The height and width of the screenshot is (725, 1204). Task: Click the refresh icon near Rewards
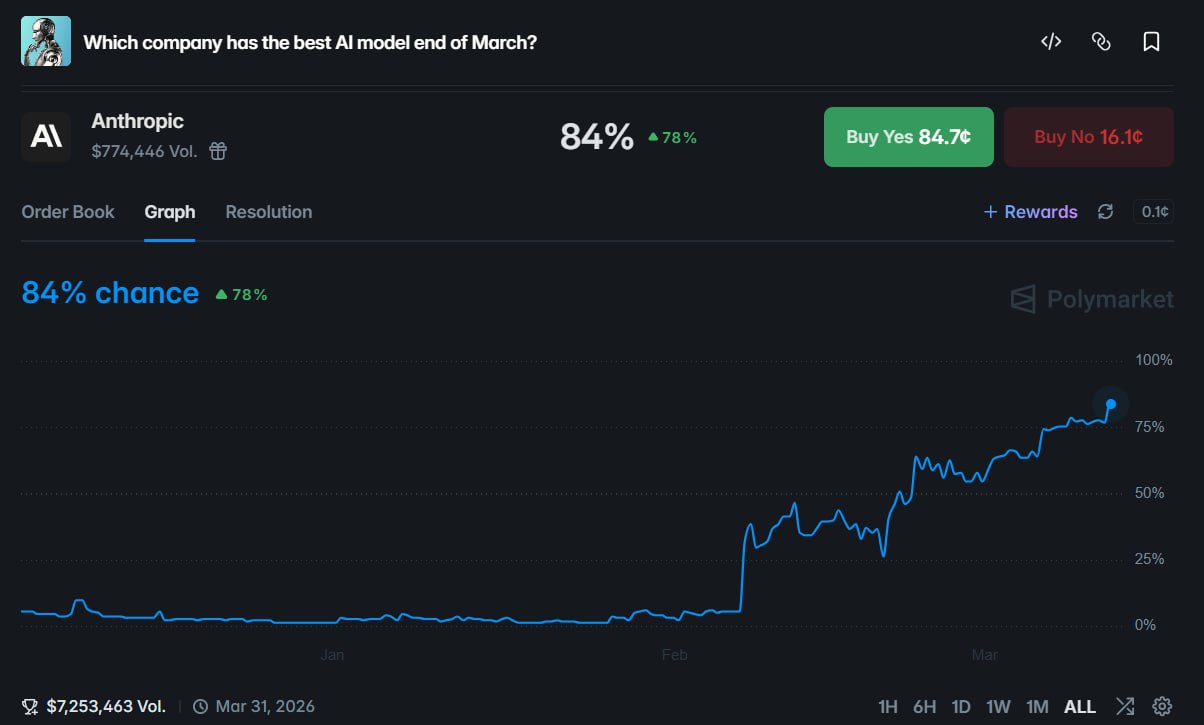coord(1106,211)
